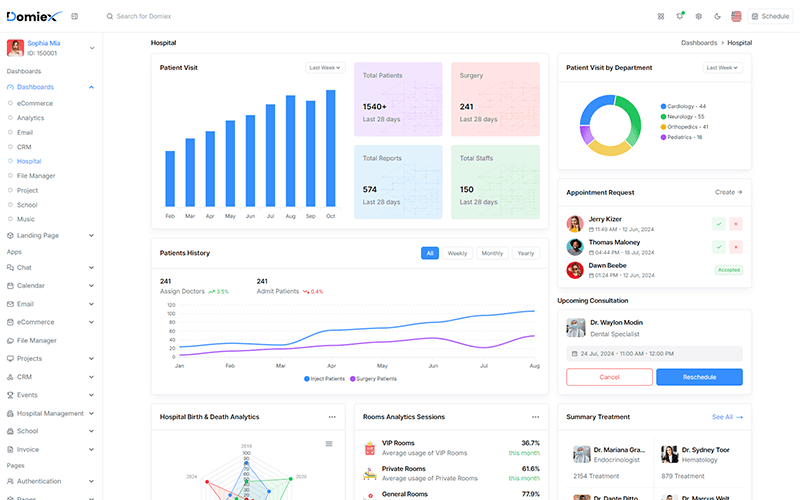Click the Domiex logo
The image size is (800, 500).
coord(34,16)
